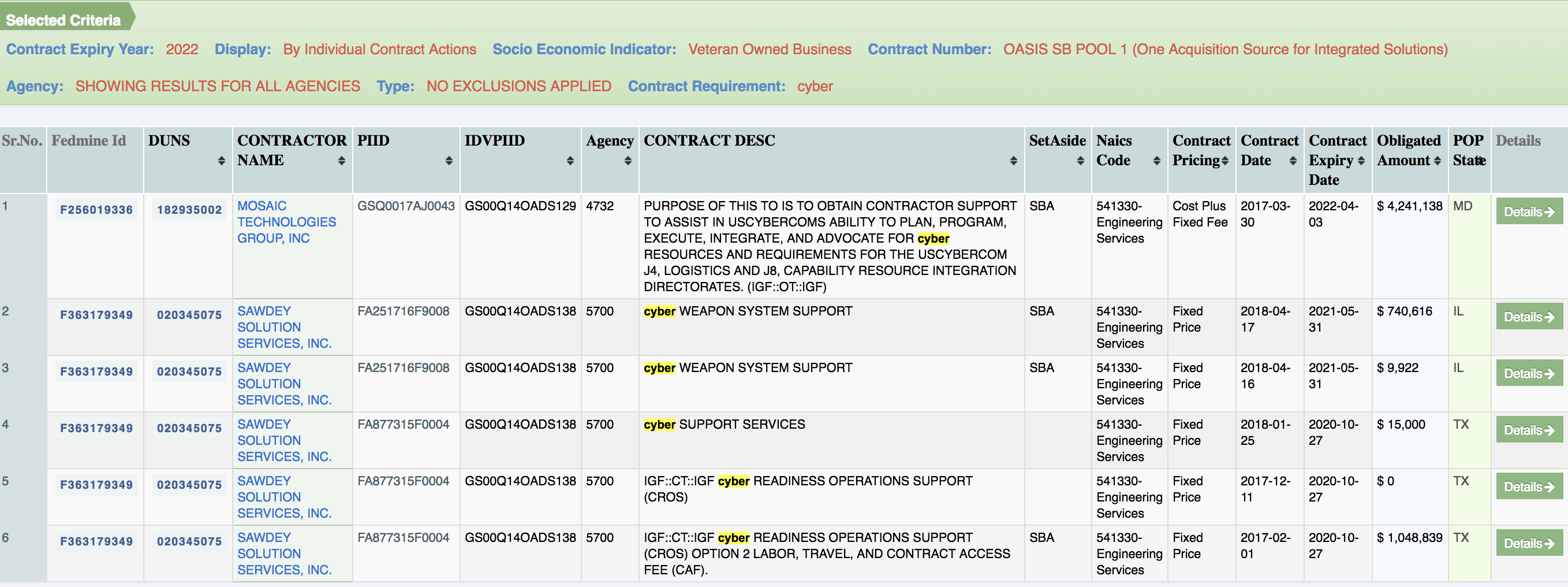Select obligated amount $ 4,241,138
This screenshot has height=587, width=1568.
point(1410,206)
